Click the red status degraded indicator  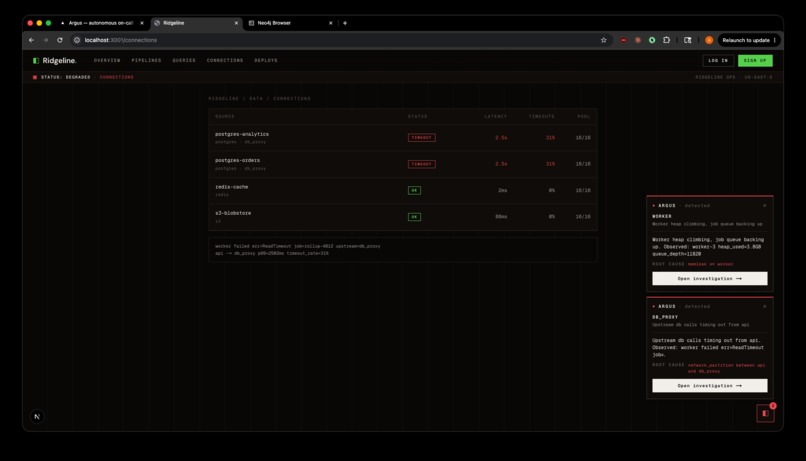point(35,77)
